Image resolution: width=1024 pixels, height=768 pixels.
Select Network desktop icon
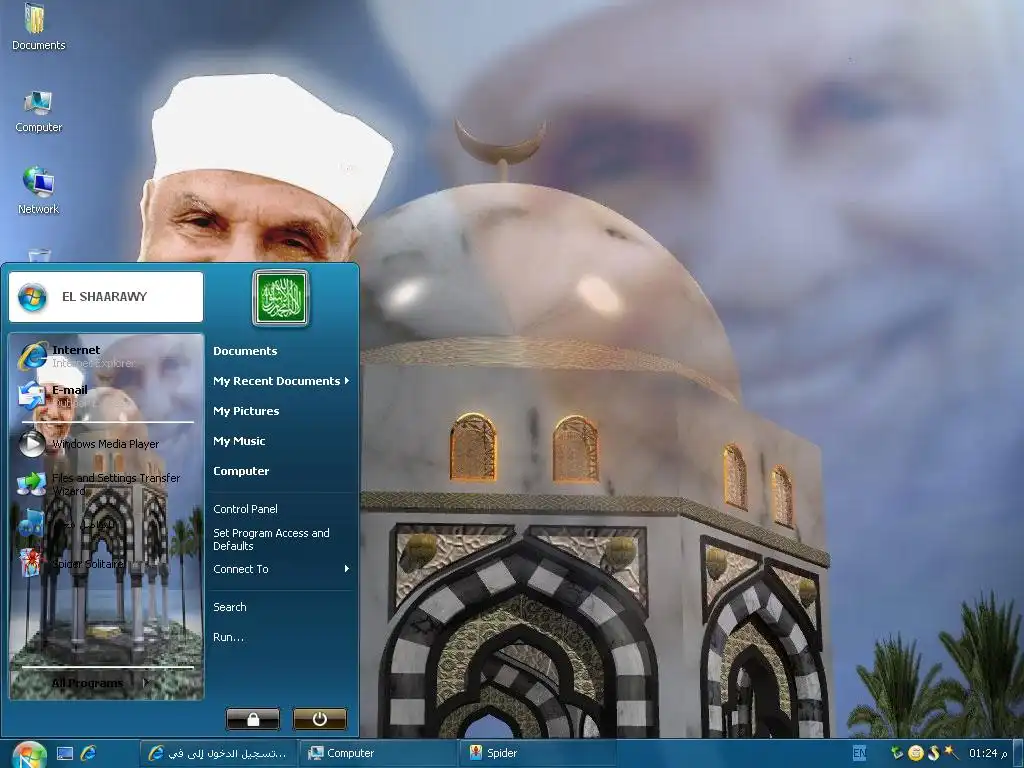click(39, 191)
